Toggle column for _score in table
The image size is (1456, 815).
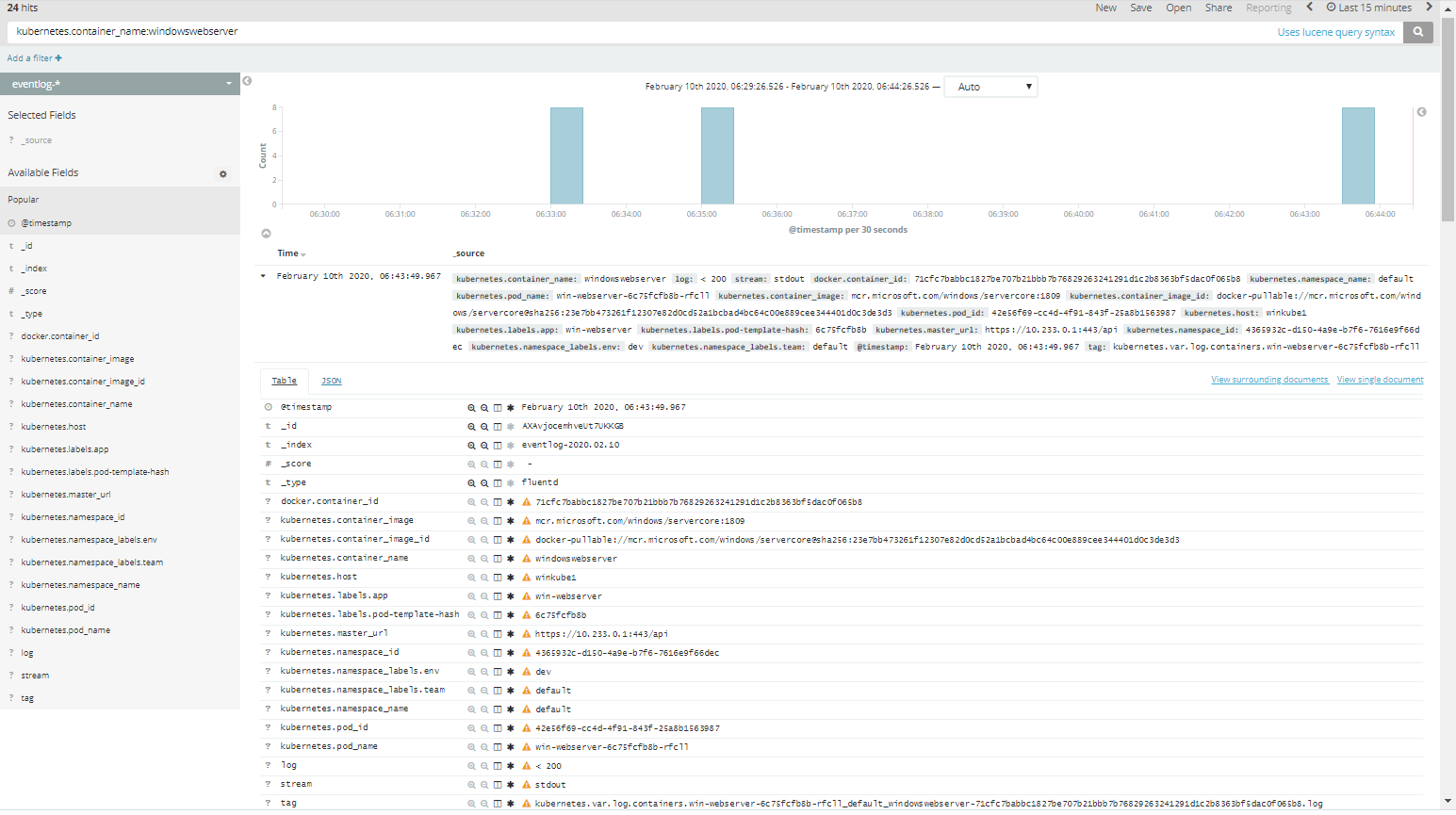click(x=498, y=465)
